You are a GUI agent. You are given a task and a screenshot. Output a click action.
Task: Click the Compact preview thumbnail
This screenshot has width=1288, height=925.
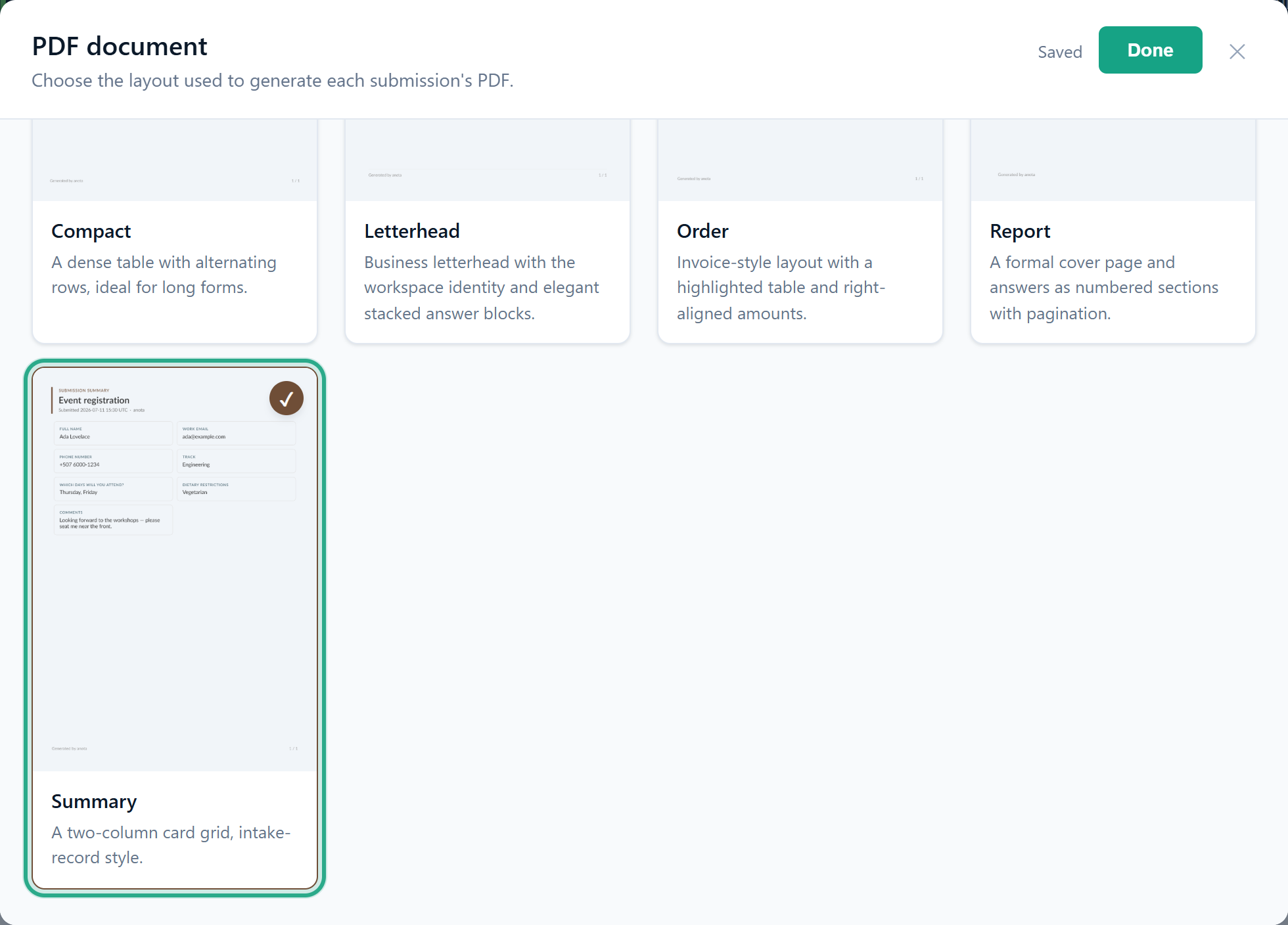[x=175, y=160]
